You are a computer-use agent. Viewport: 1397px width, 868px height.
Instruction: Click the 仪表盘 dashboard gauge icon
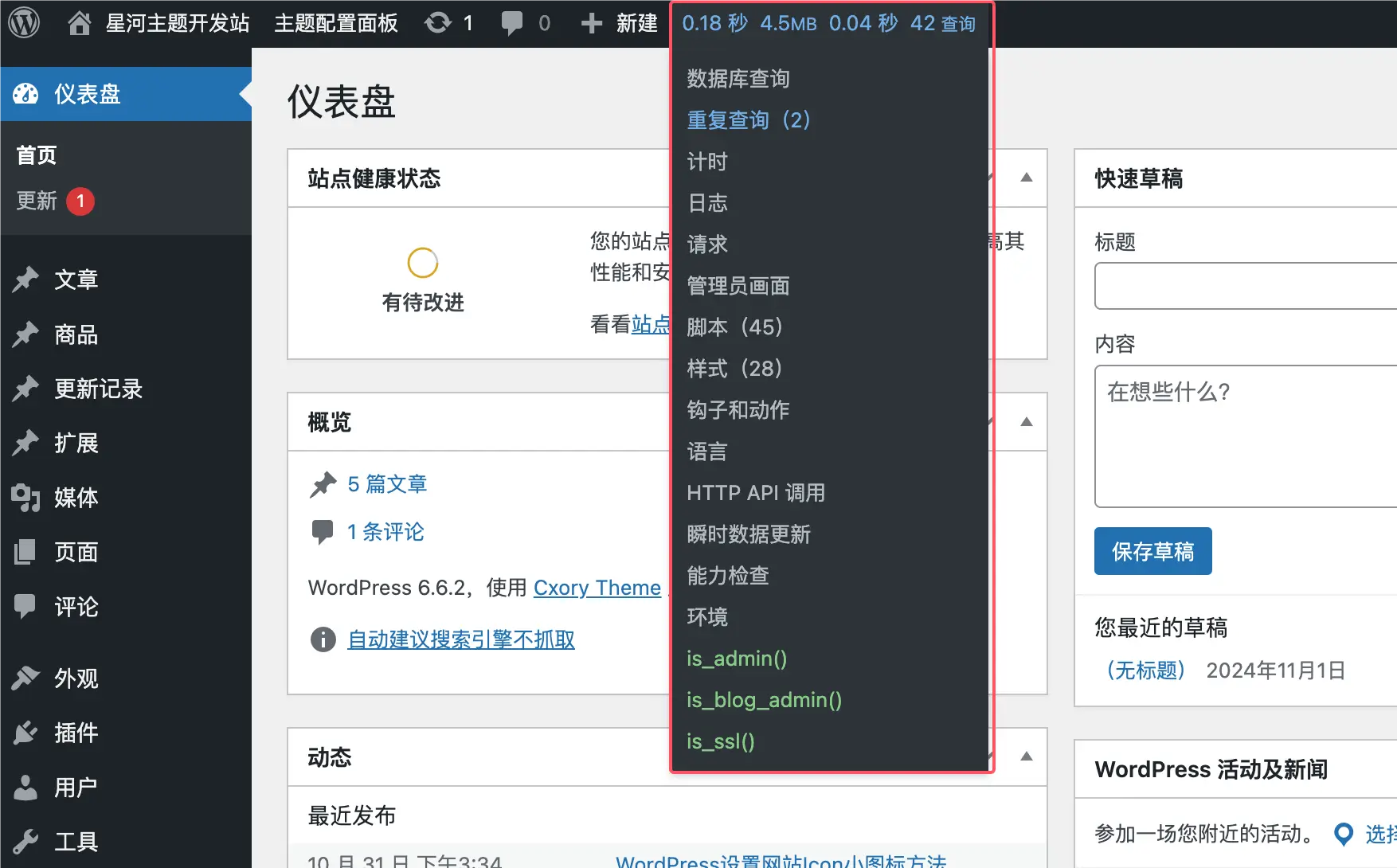25,94
